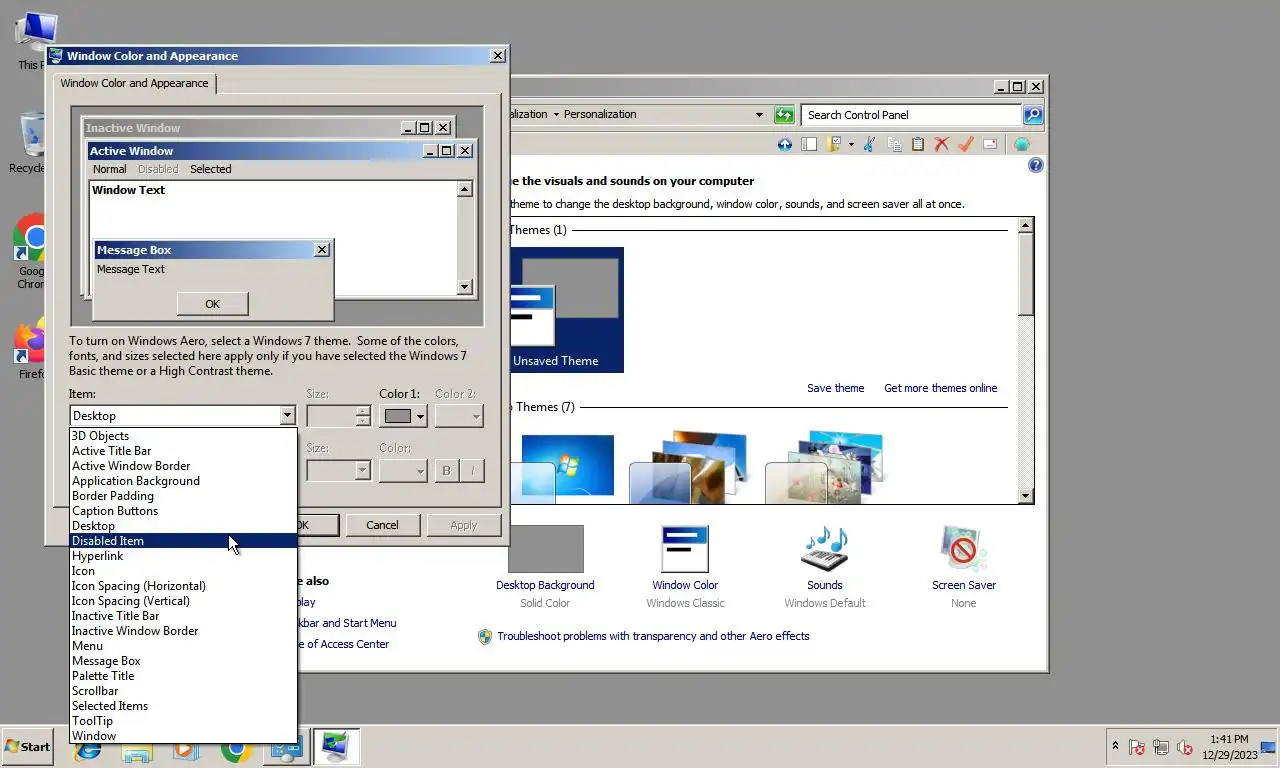Image resolution: width=1280 pixels, height=768 pixels.
Task: Open the blue Help question mark icon
Action: [1036, 165]
